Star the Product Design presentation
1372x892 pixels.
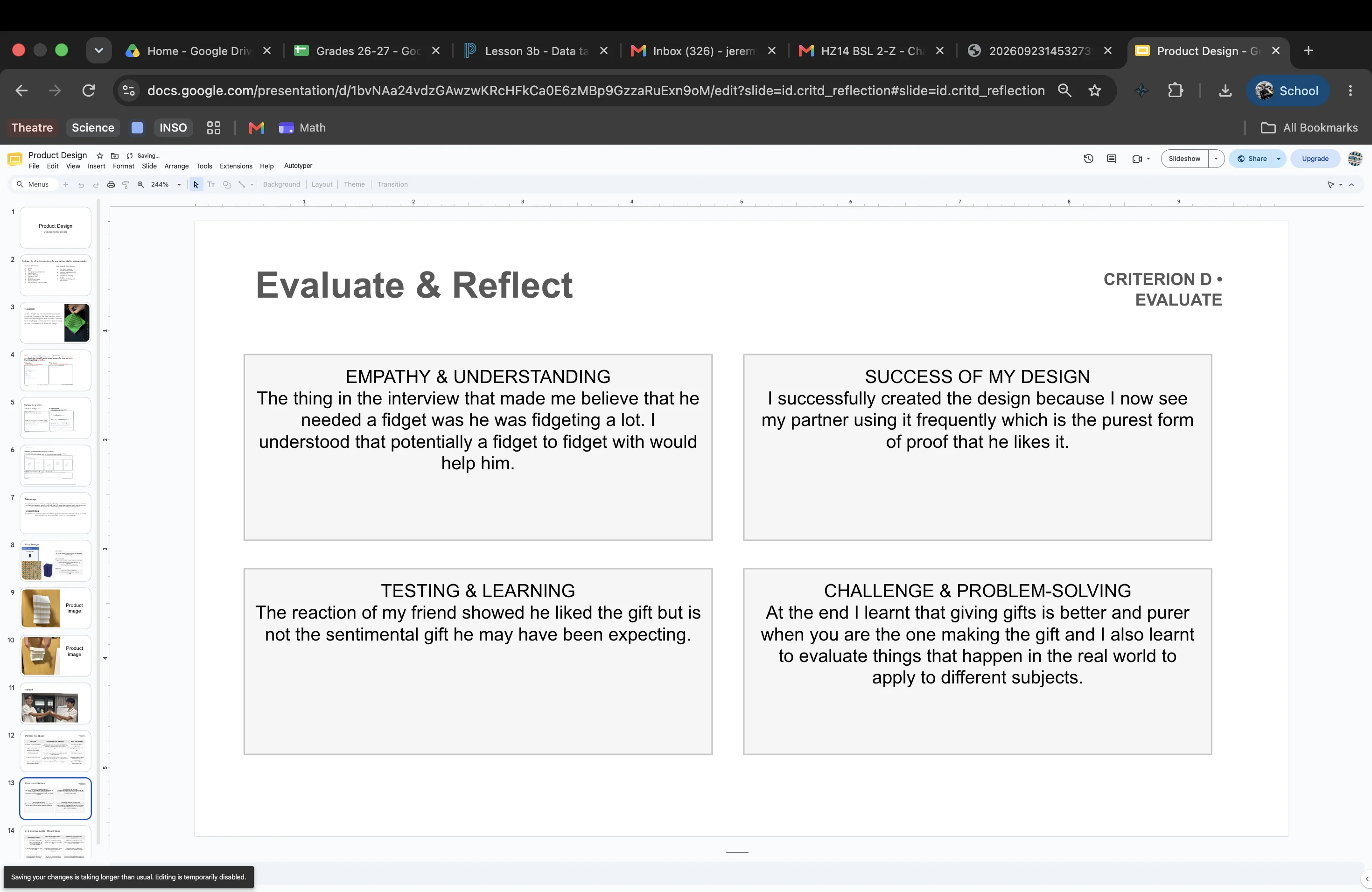pyautogui.click(x=100, y=155)
